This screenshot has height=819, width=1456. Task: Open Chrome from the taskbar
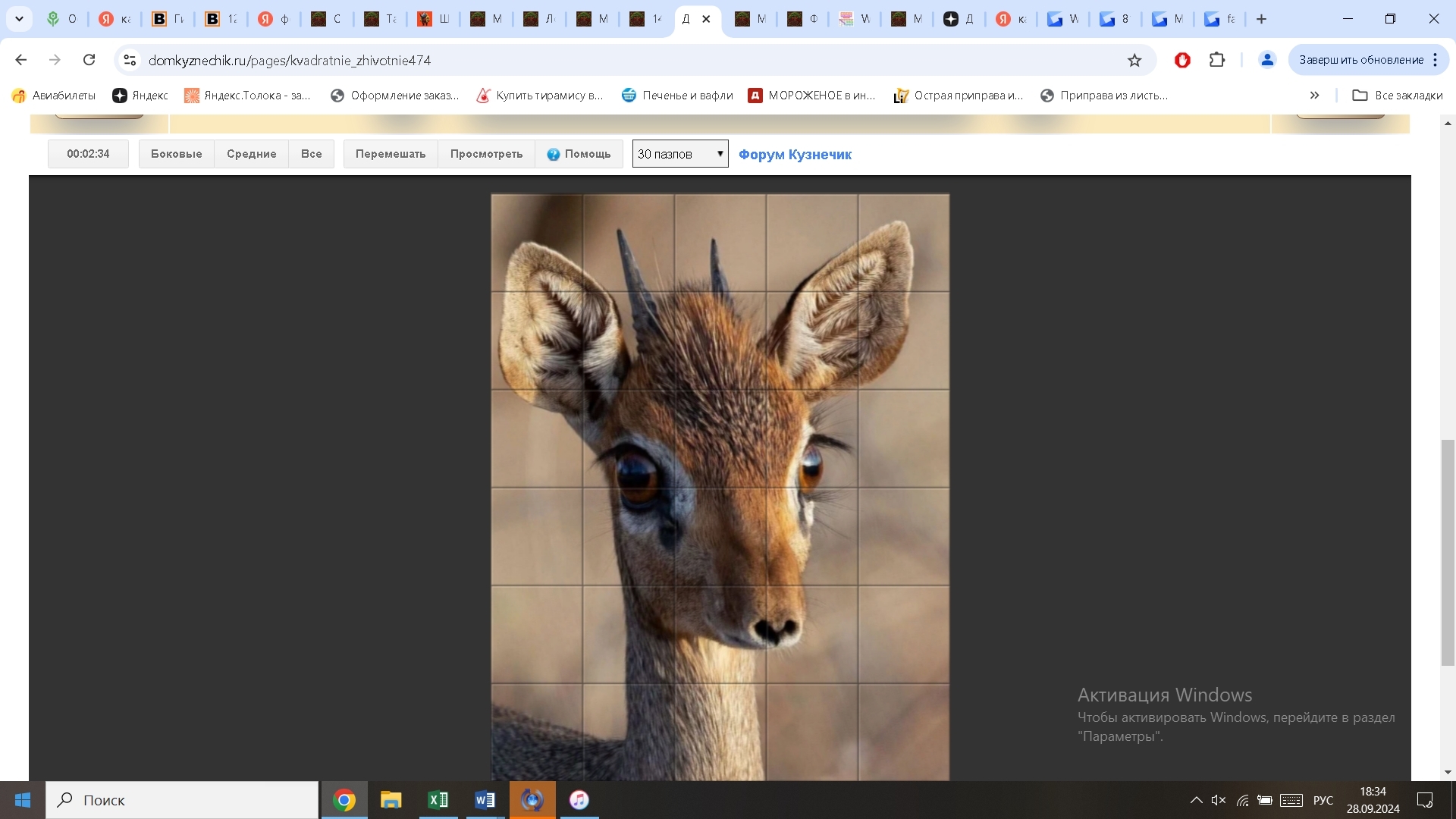point(344,800)
